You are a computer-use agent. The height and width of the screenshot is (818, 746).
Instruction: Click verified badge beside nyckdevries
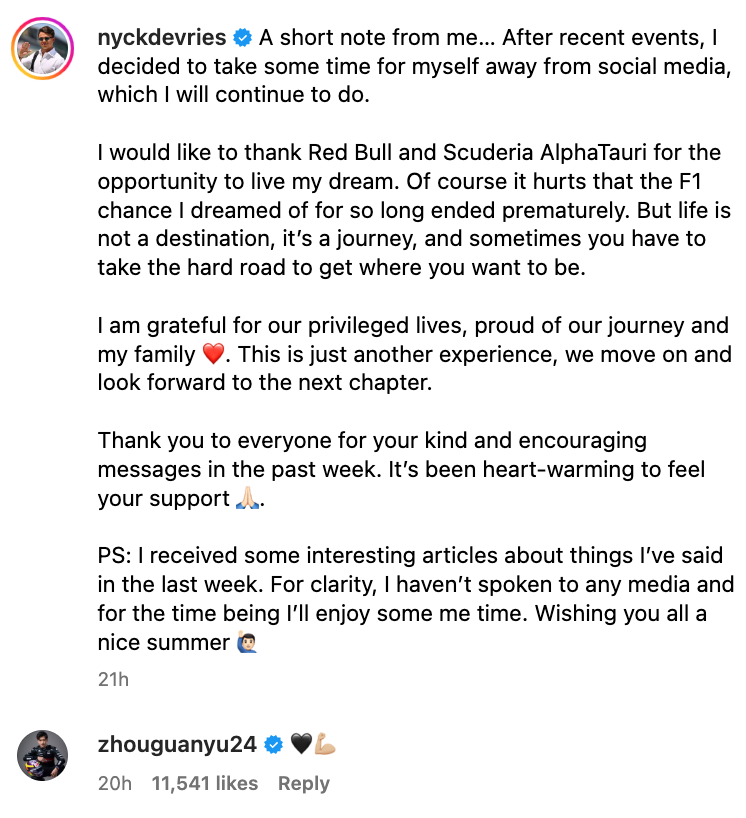click(243, 38)
